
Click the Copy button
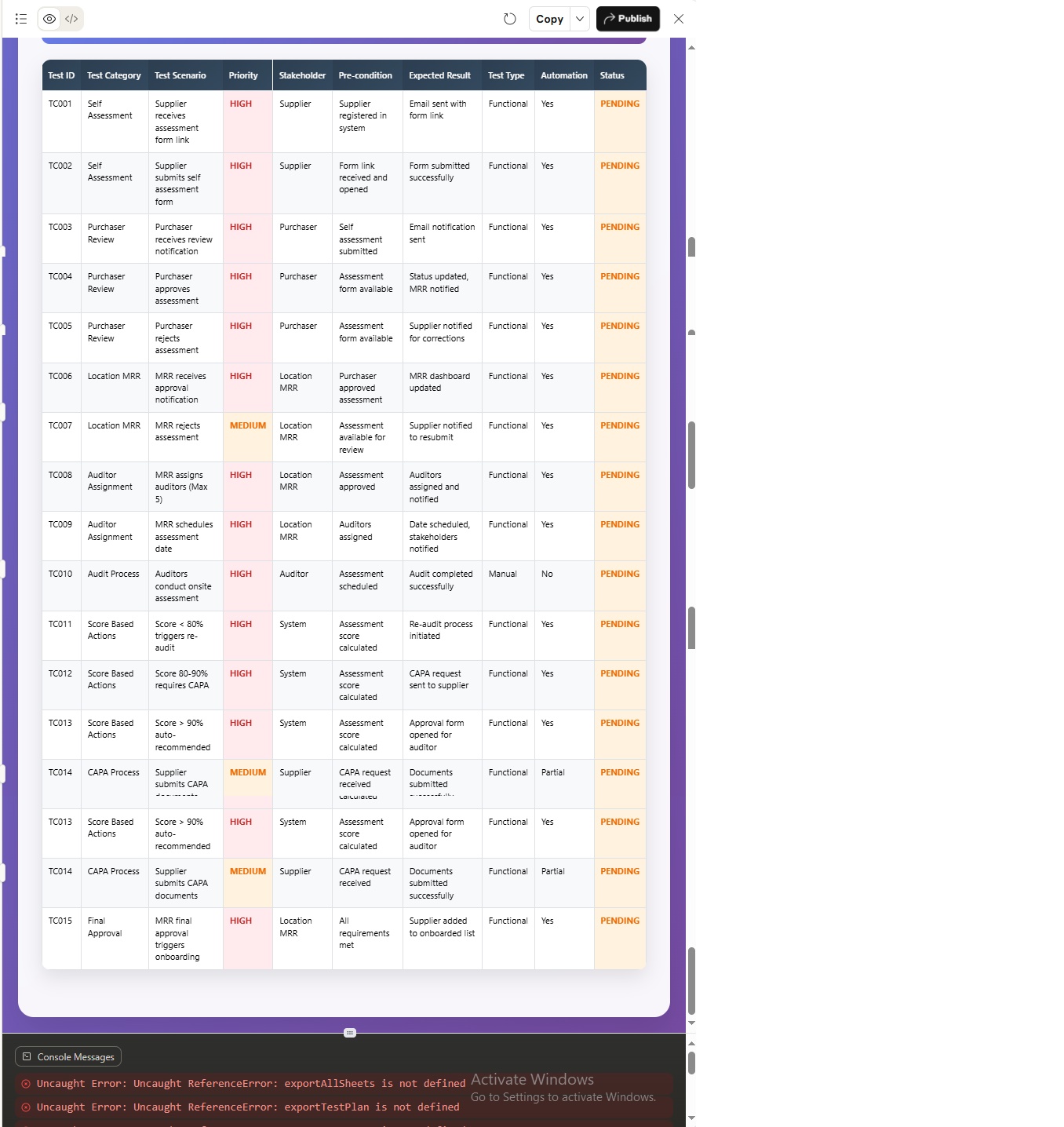(549, 19)
